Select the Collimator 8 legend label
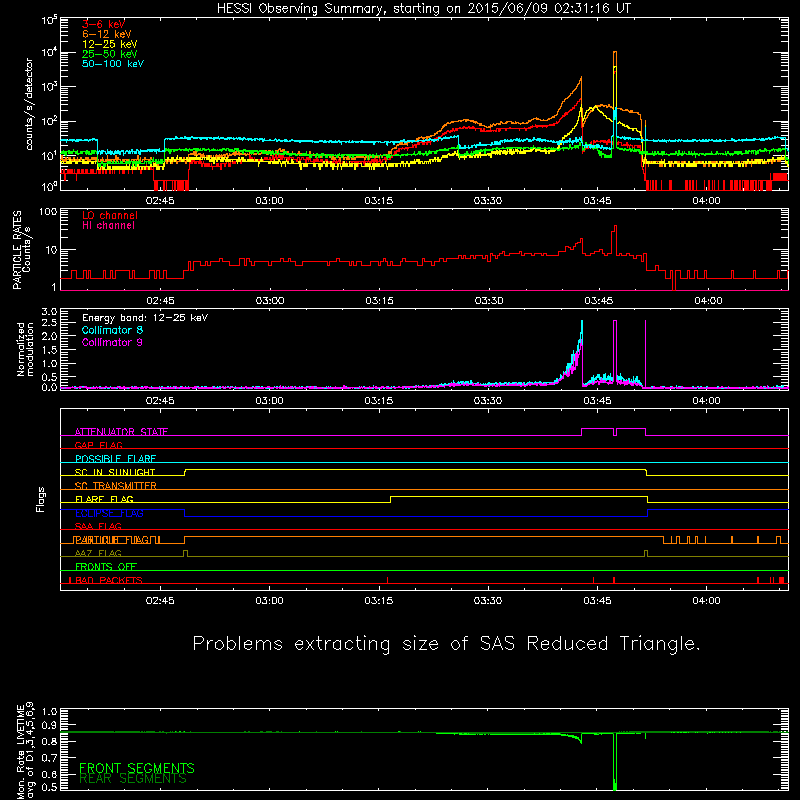800x800 pixels. [x=112, y=330]
